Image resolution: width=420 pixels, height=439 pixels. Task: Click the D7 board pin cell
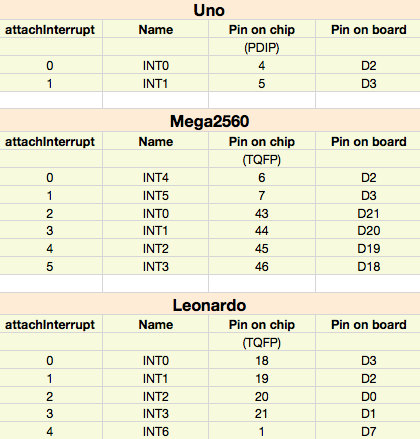point(369,432)
